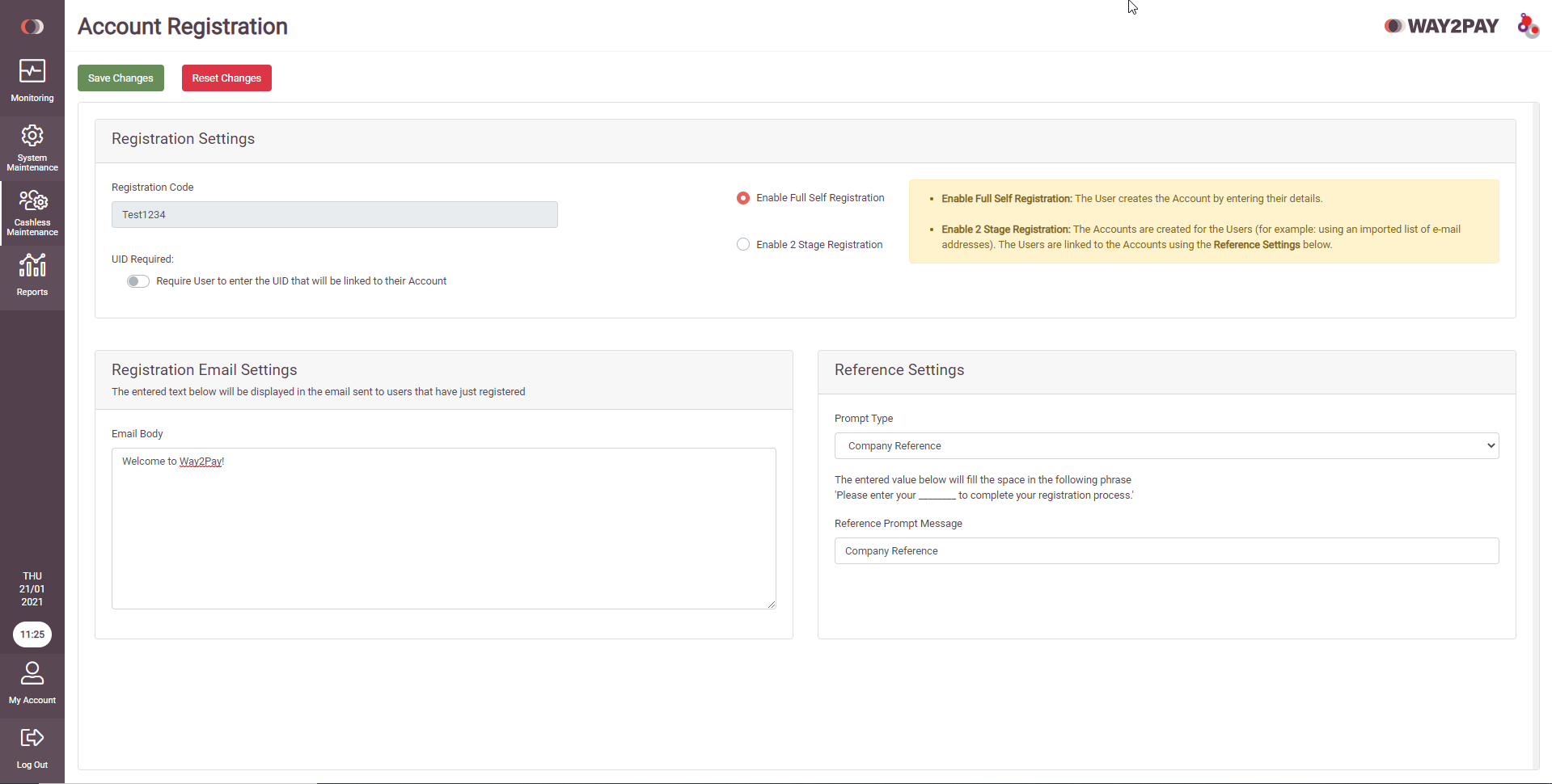Open Cashless Maintenance sidebar icon
Screen dimensions: 1552x784
pos(33,200)
